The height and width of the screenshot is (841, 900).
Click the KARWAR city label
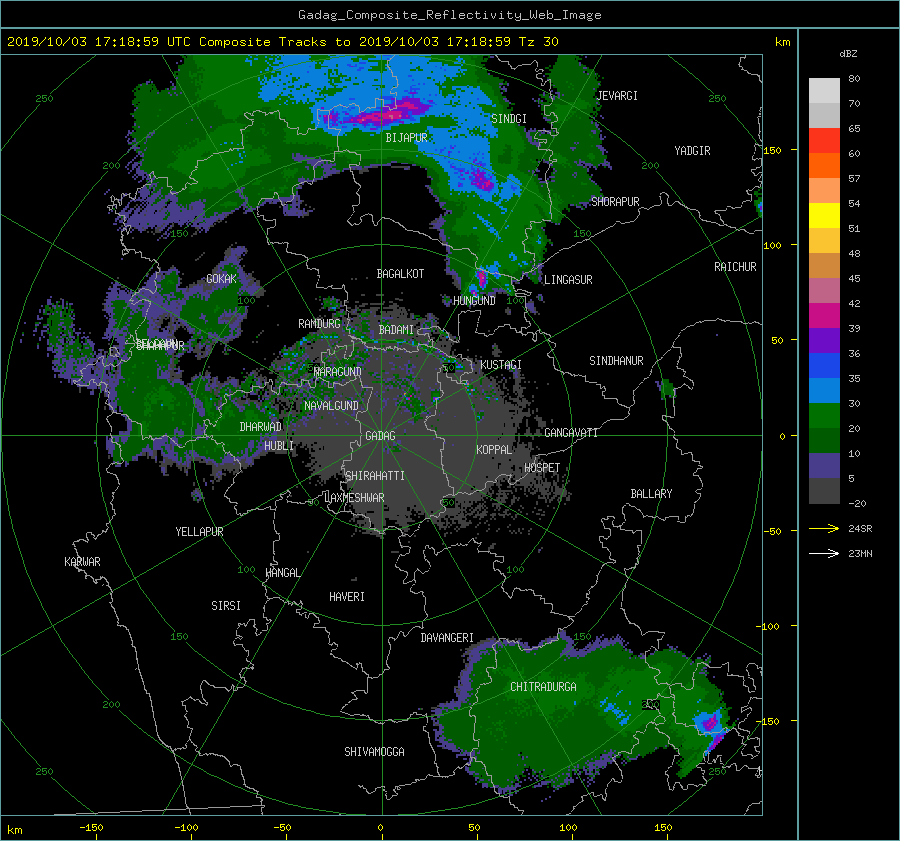[82, 561]
